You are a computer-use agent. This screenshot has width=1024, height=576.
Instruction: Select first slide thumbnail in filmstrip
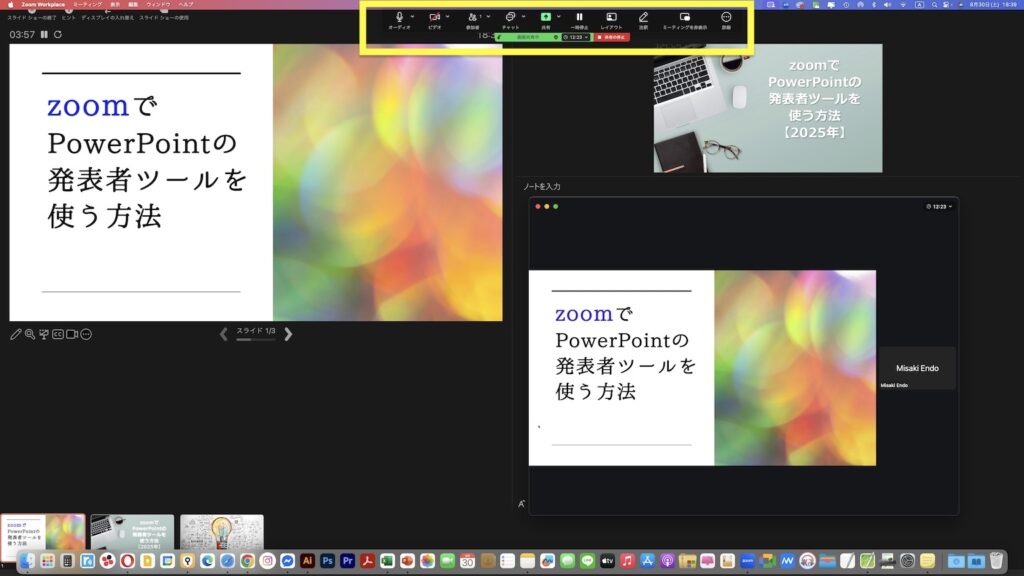click(43, 537)
